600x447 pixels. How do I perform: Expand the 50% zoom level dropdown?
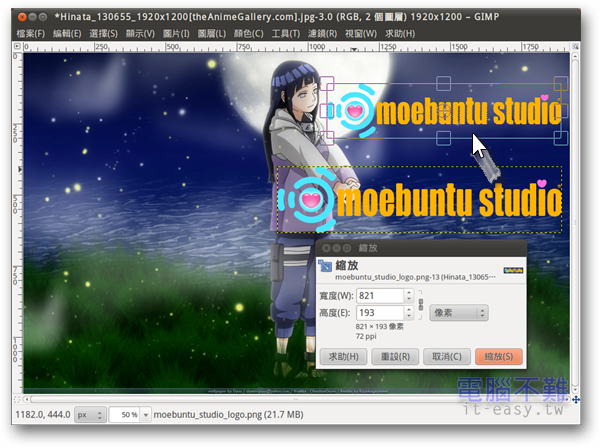point(145,414)
